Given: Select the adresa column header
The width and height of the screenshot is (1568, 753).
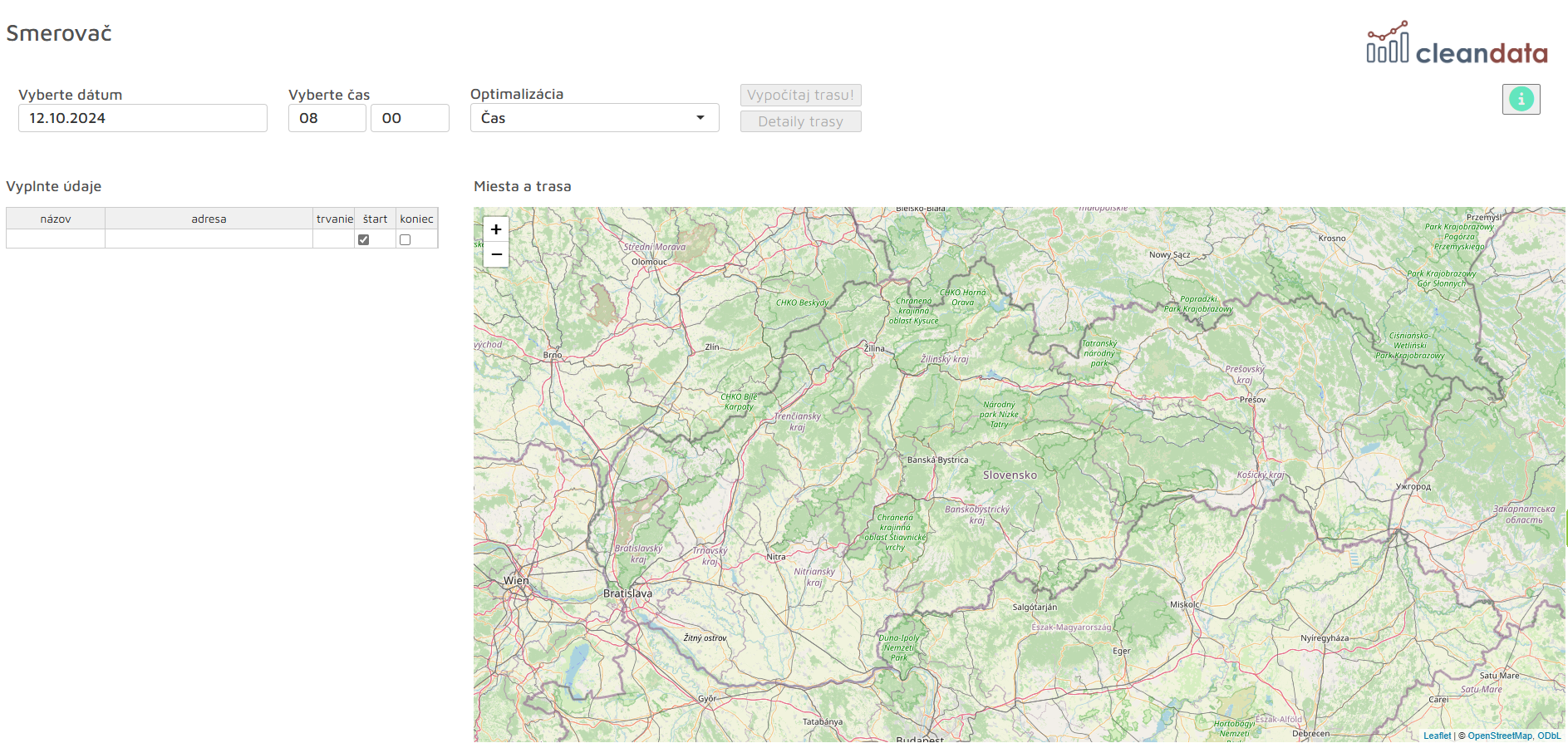Looking at the screenshot, I should click(x=209, y=219).
